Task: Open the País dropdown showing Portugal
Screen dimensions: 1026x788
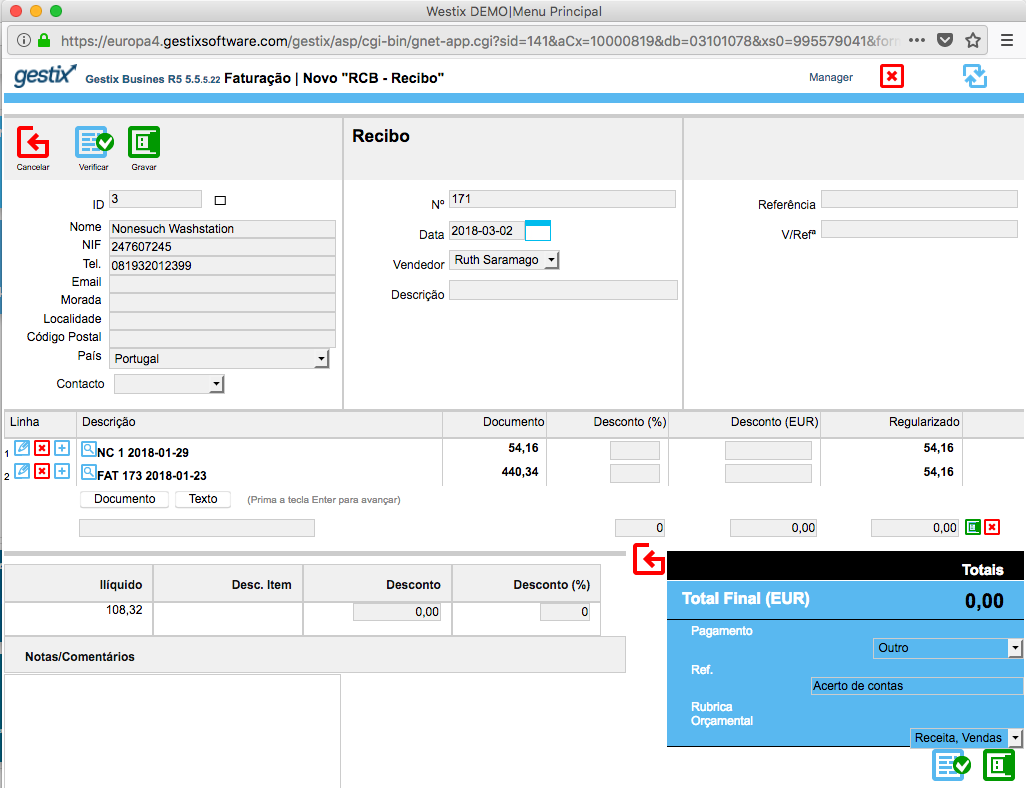Action: (221, 359)
